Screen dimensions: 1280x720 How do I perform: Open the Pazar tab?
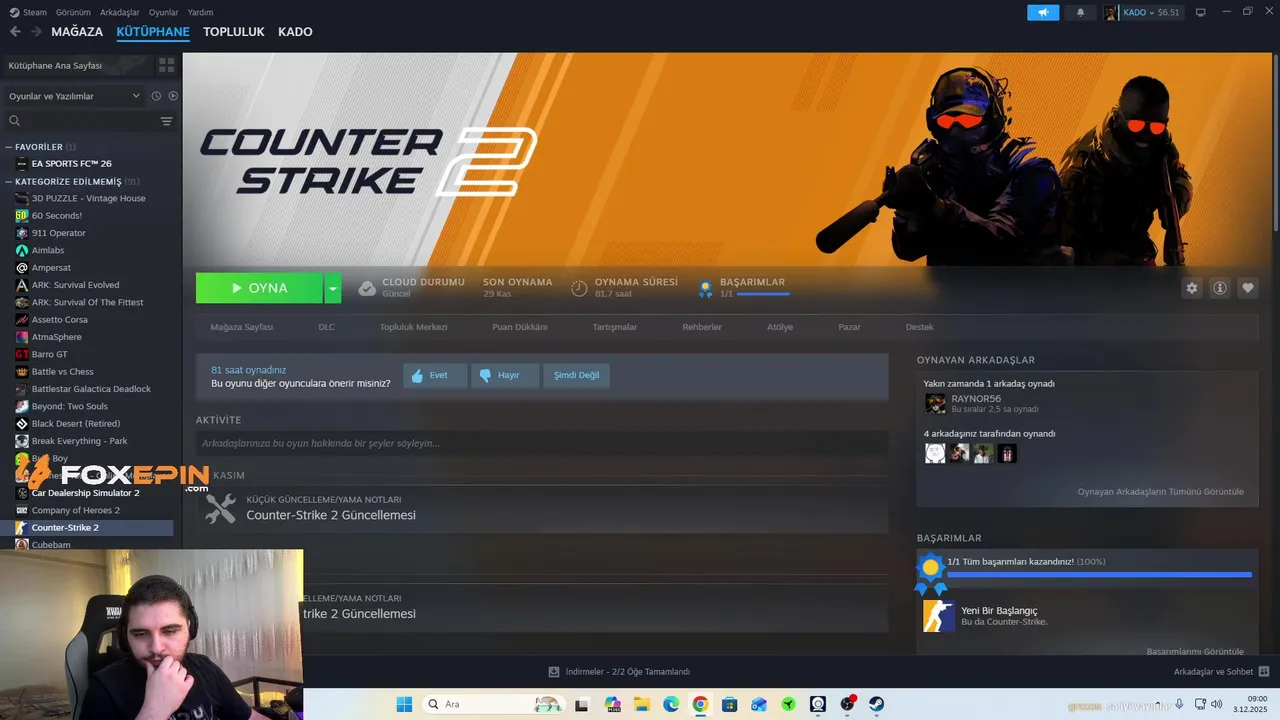click(849, 327)
